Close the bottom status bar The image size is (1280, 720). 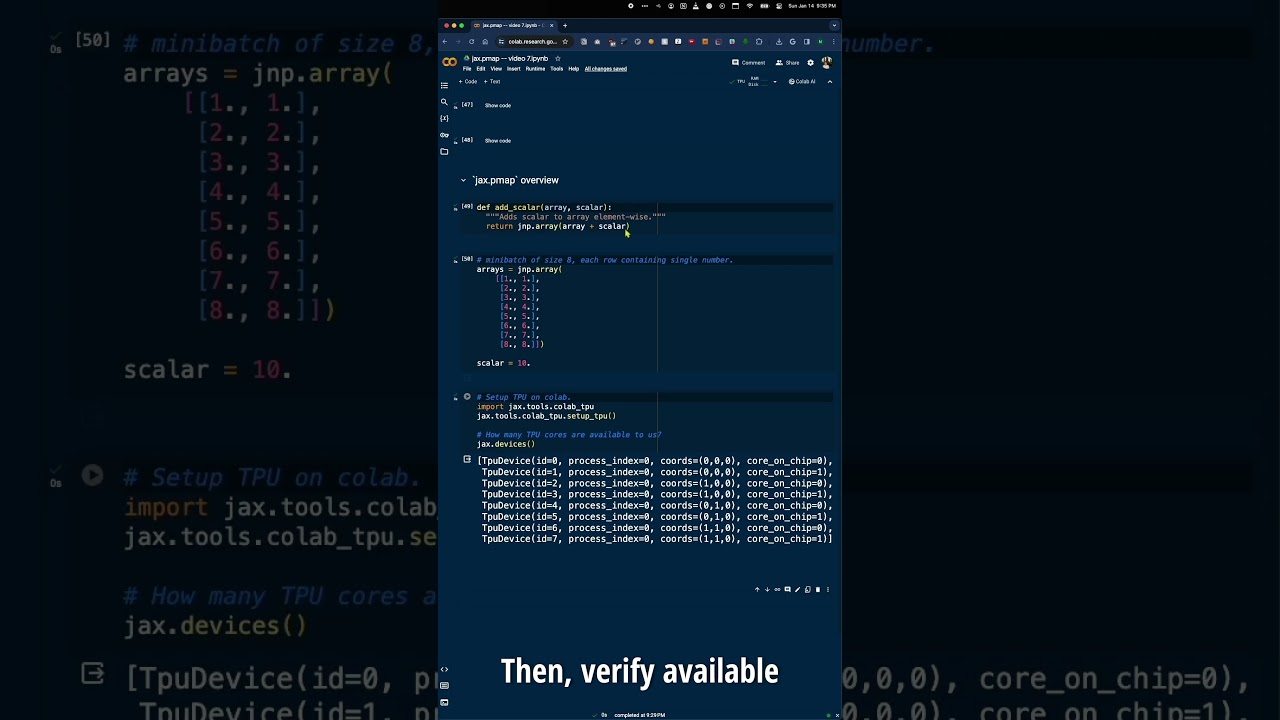coord(837,715)
